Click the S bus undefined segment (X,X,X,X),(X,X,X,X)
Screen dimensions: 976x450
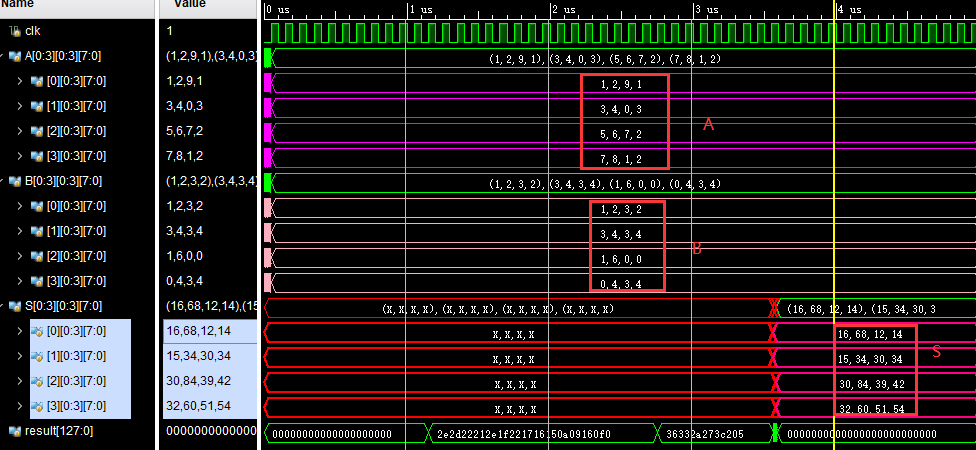tap(518, 309)
